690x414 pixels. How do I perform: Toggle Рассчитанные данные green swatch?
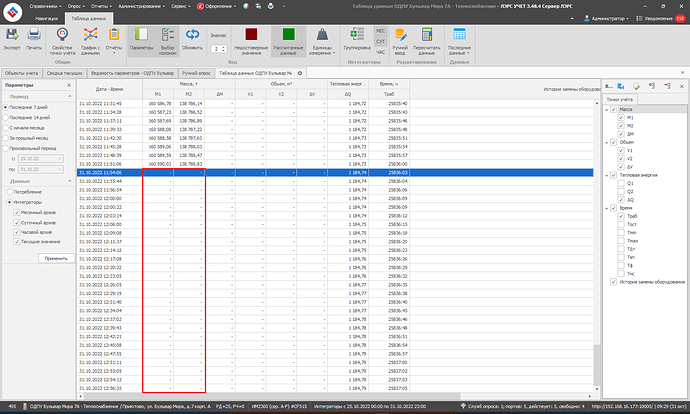pos(289,34)
